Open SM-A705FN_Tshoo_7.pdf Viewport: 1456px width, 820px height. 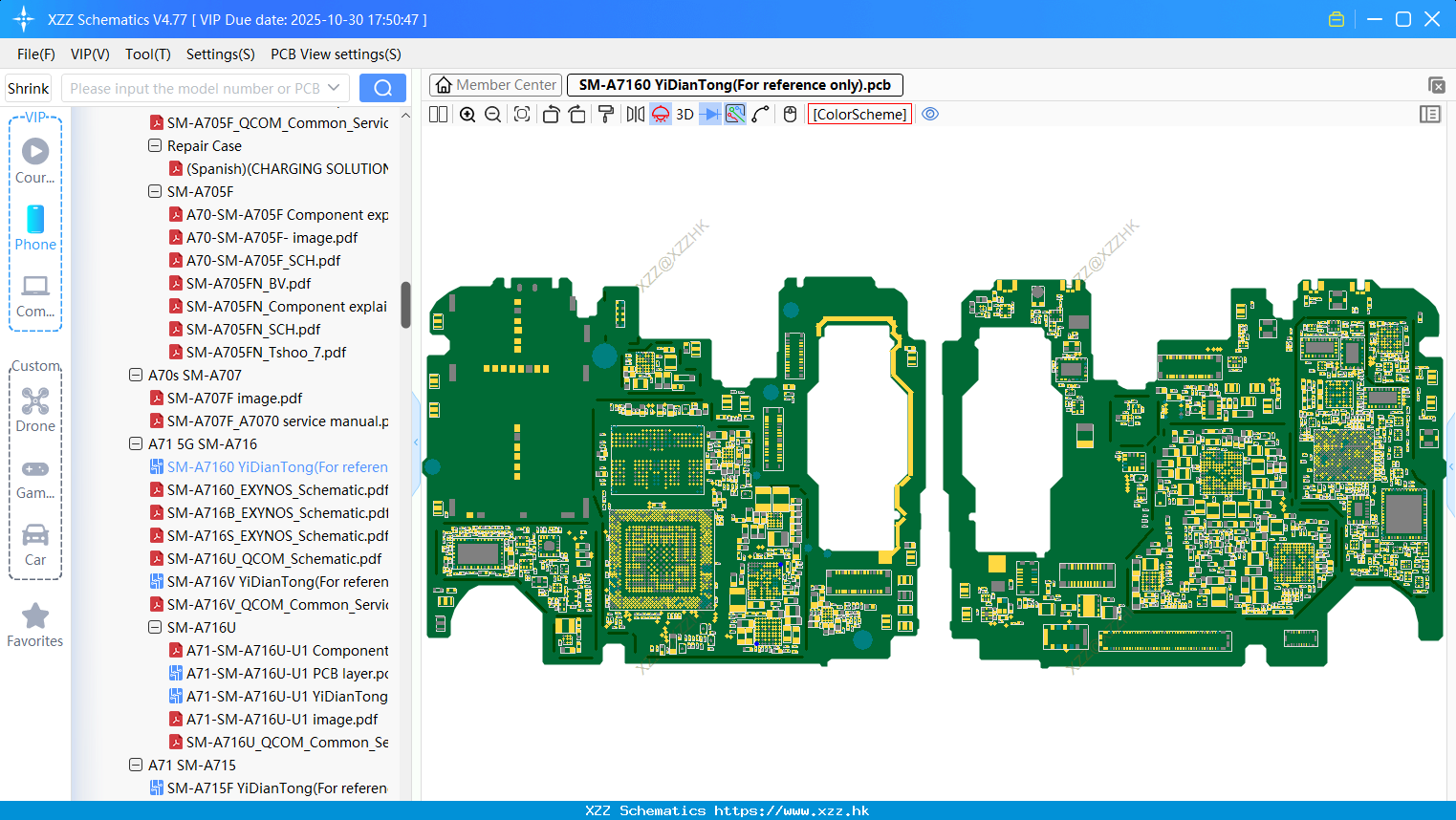pos(266,353)
